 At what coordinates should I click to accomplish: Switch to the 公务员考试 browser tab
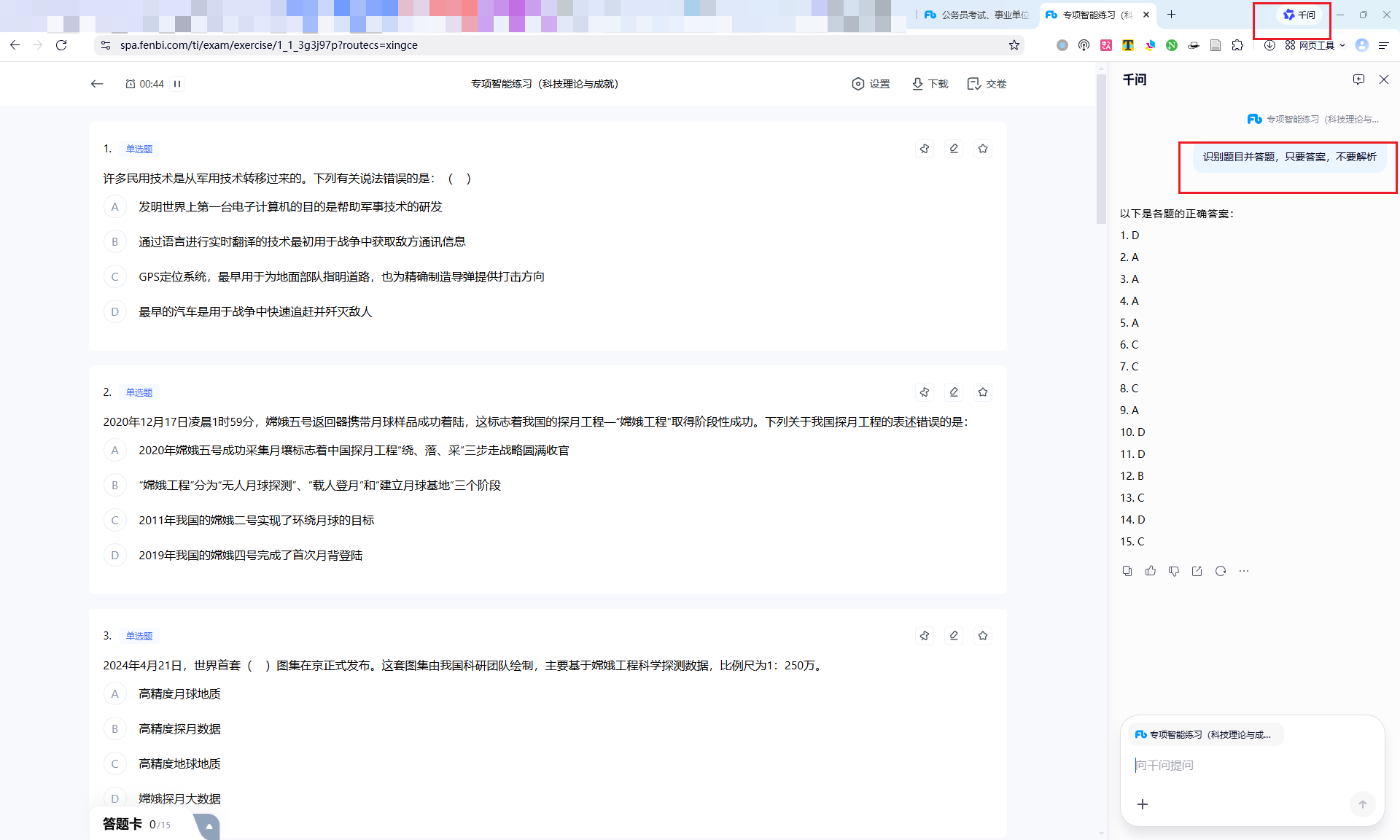[976, 15]
